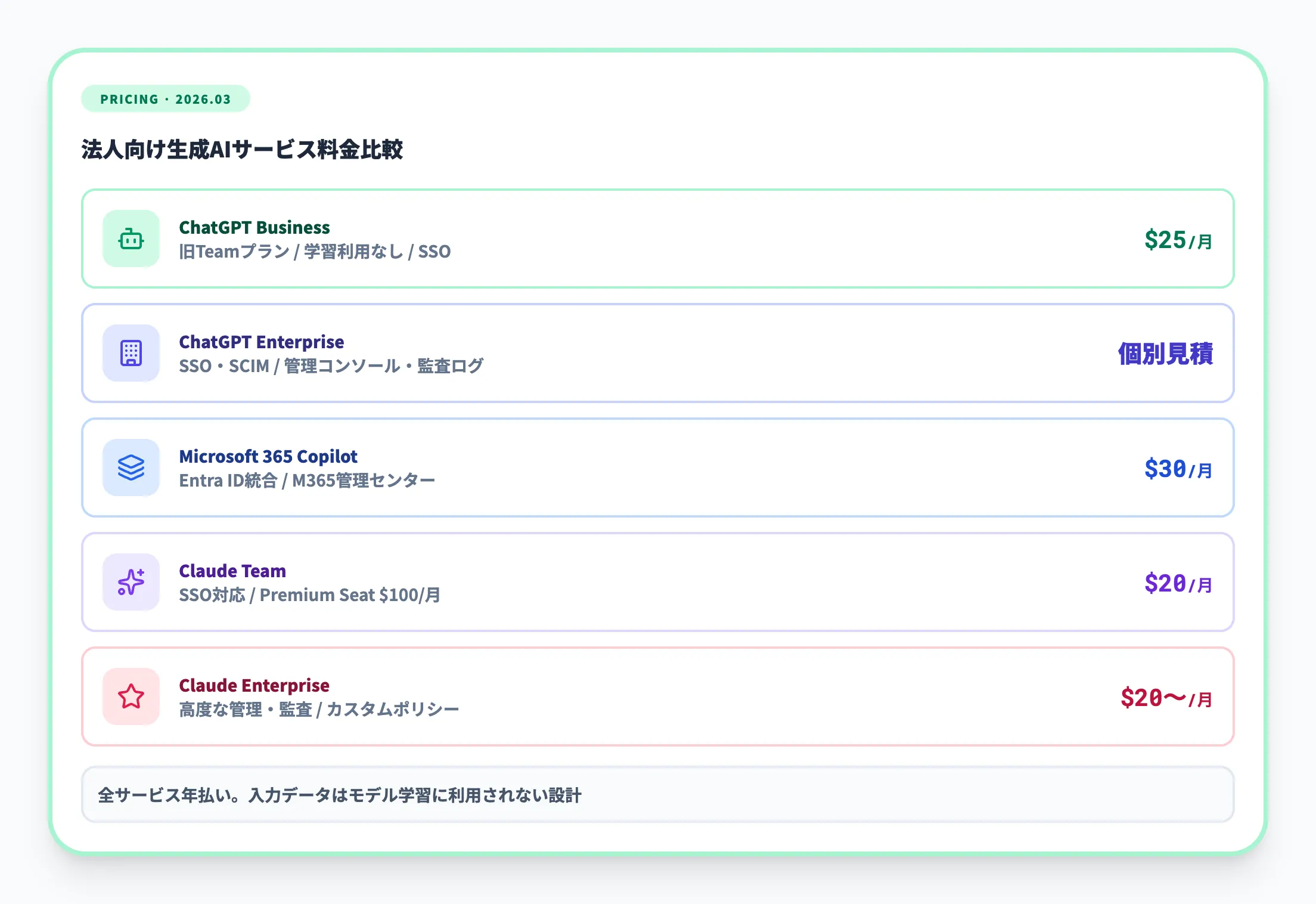The height and width of the screenshot is (904, 1316).
Task: Select the SSO・SCIM / 管理コンソール・監査ログ description
Action: pyautogui.click(x=331, y=366)
